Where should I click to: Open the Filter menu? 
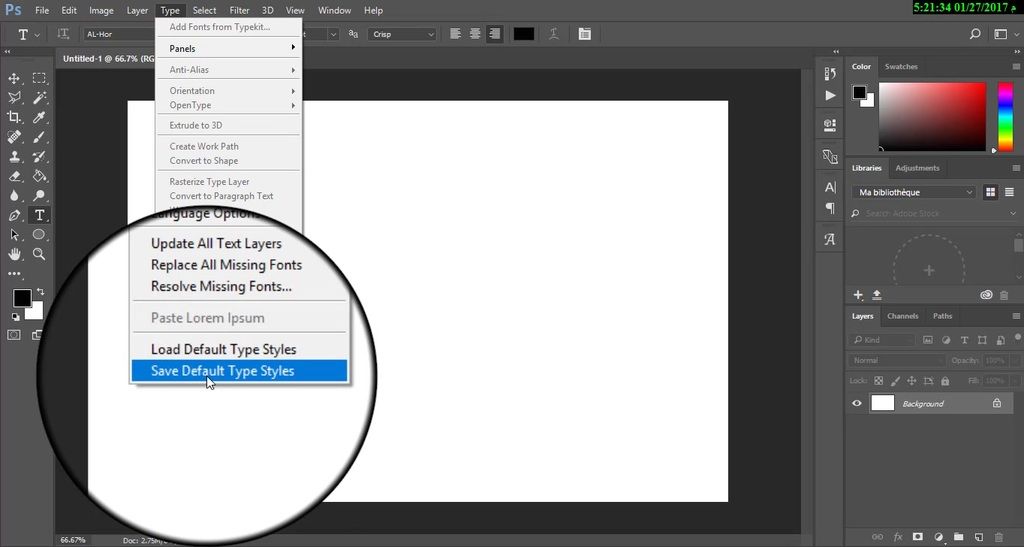(239, 10)
